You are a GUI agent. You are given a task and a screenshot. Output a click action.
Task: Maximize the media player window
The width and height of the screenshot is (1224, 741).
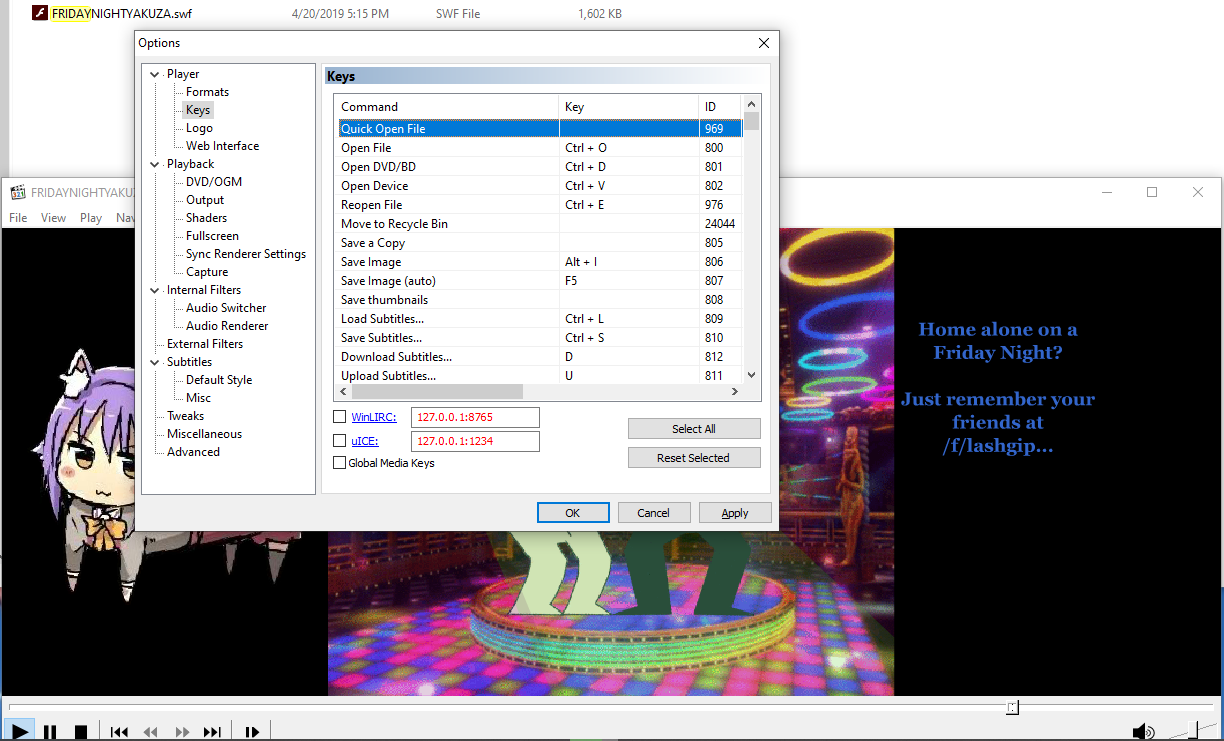[x=1152, y=192]
